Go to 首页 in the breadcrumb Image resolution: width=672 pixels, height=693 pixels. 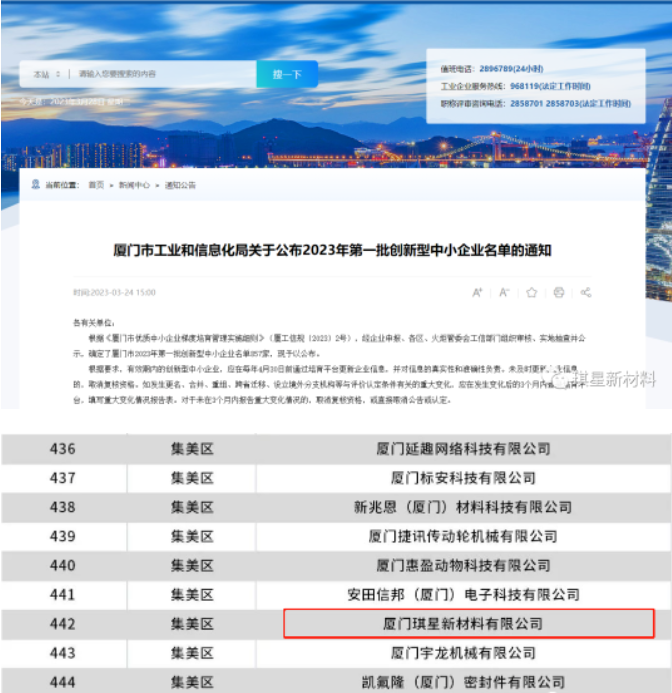96,185
